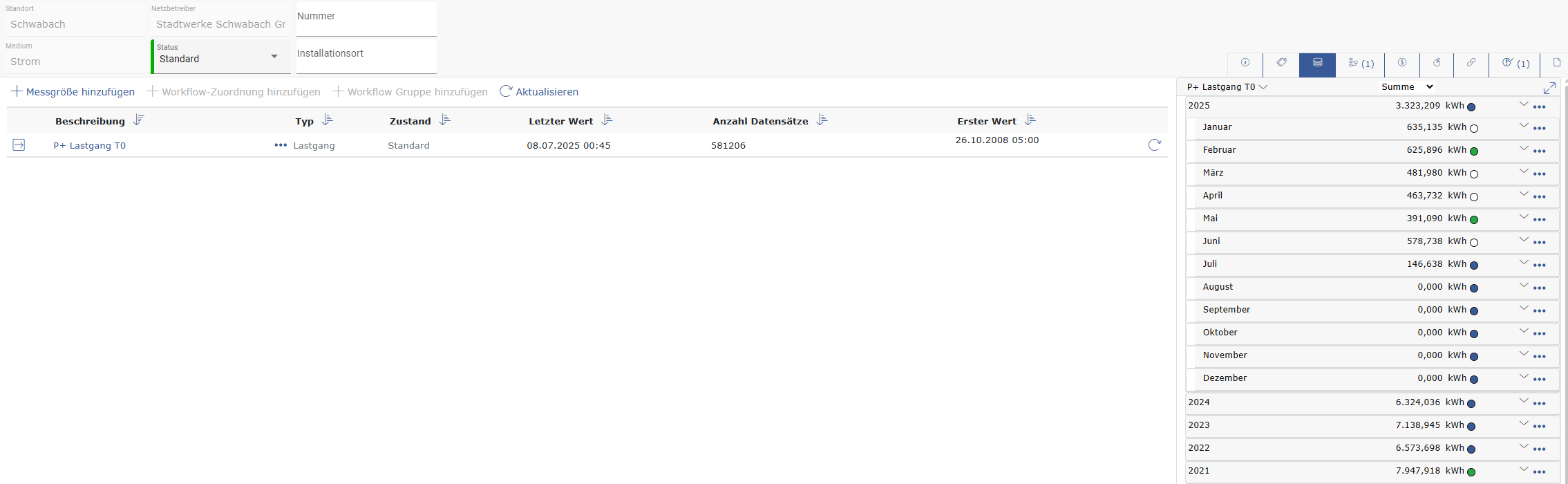The width and height of the screenshot is (1568, 484).
Task: Expand the 2024 year row chevron
Action: tap(1523, 401)
